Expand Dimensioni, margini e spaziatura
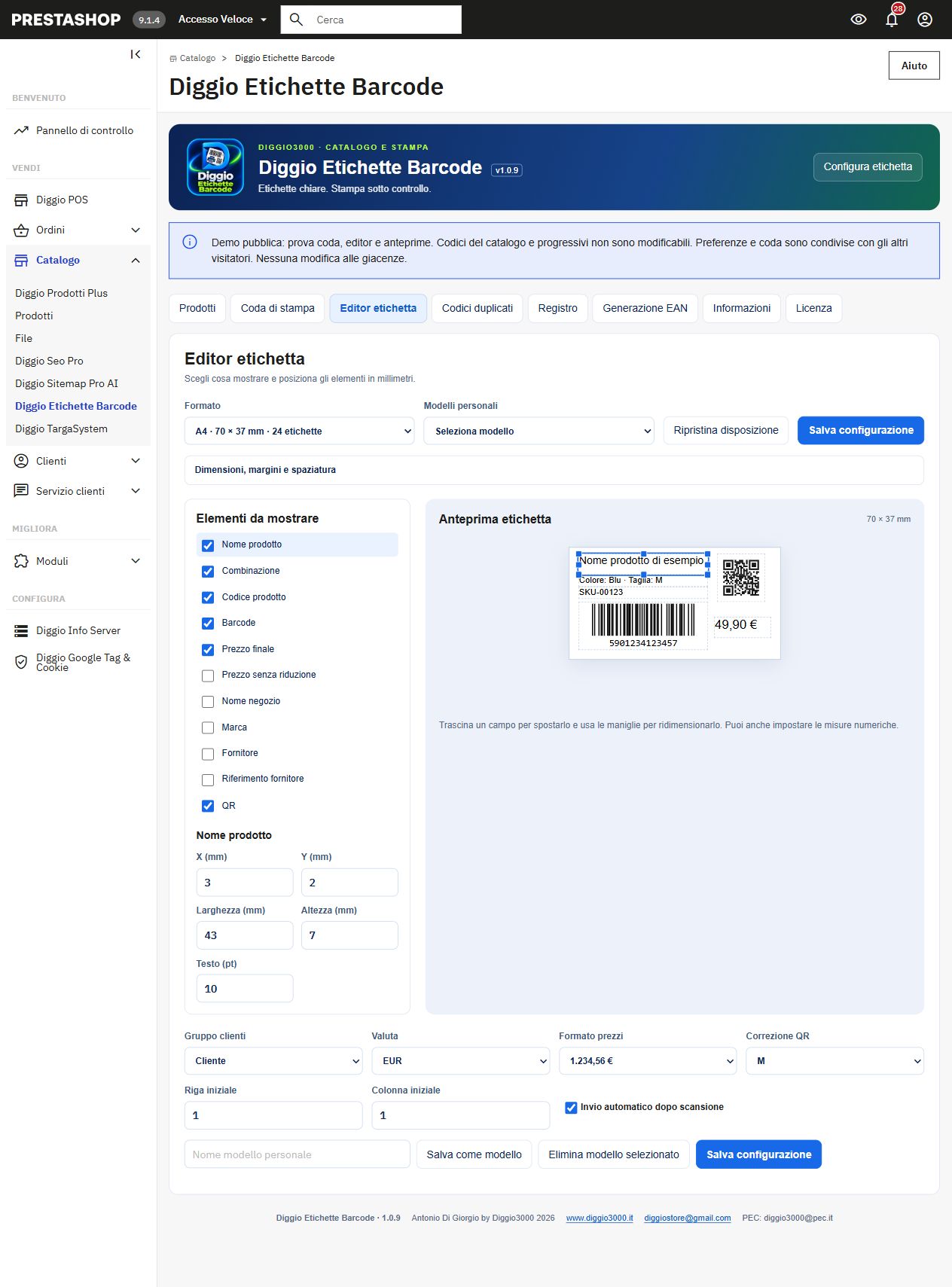The height and width of the screenshot is (1287, 952). (x=554, y=470)
